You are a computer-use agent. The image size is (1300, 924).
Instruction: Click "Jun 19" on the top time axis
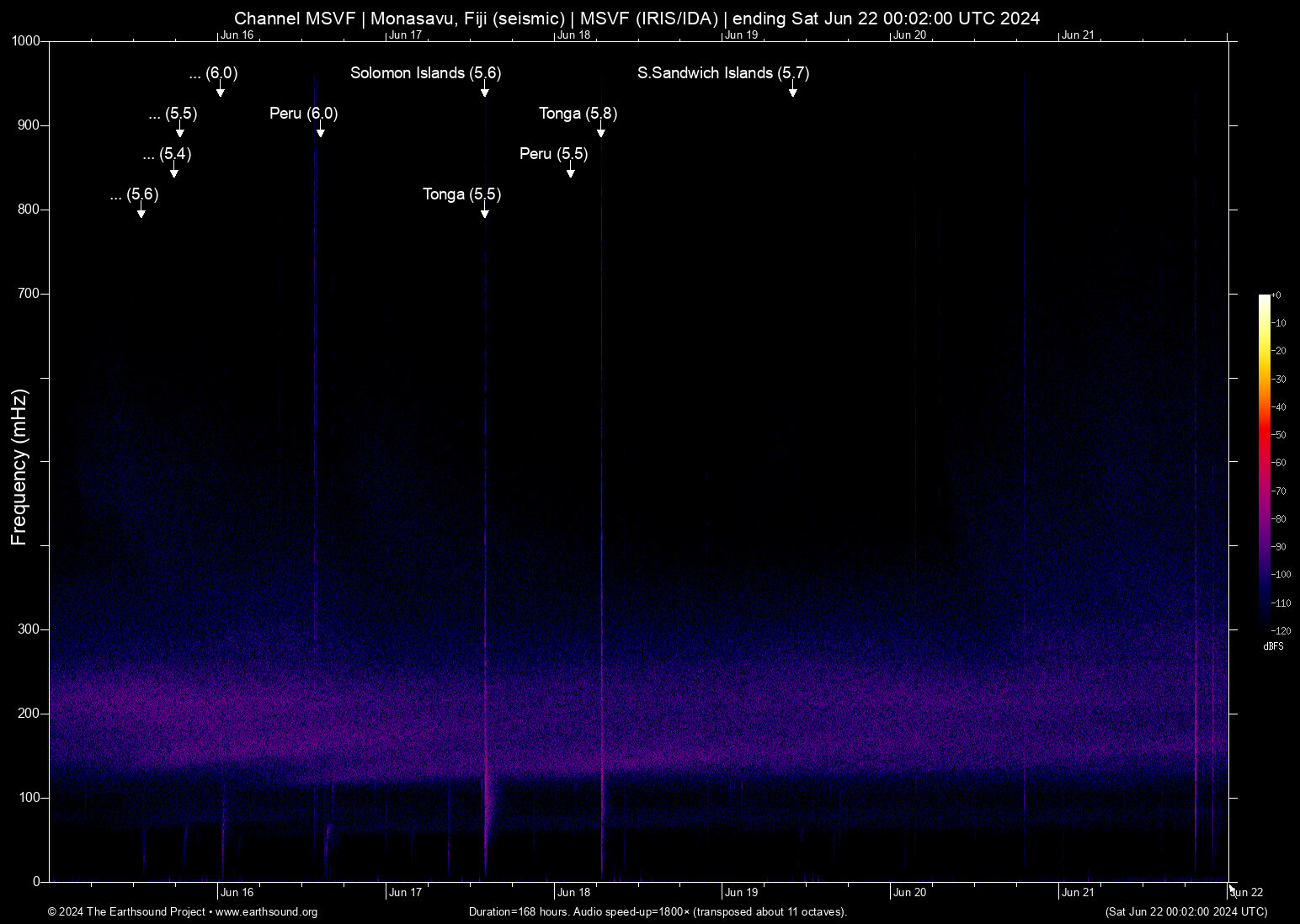742,35
